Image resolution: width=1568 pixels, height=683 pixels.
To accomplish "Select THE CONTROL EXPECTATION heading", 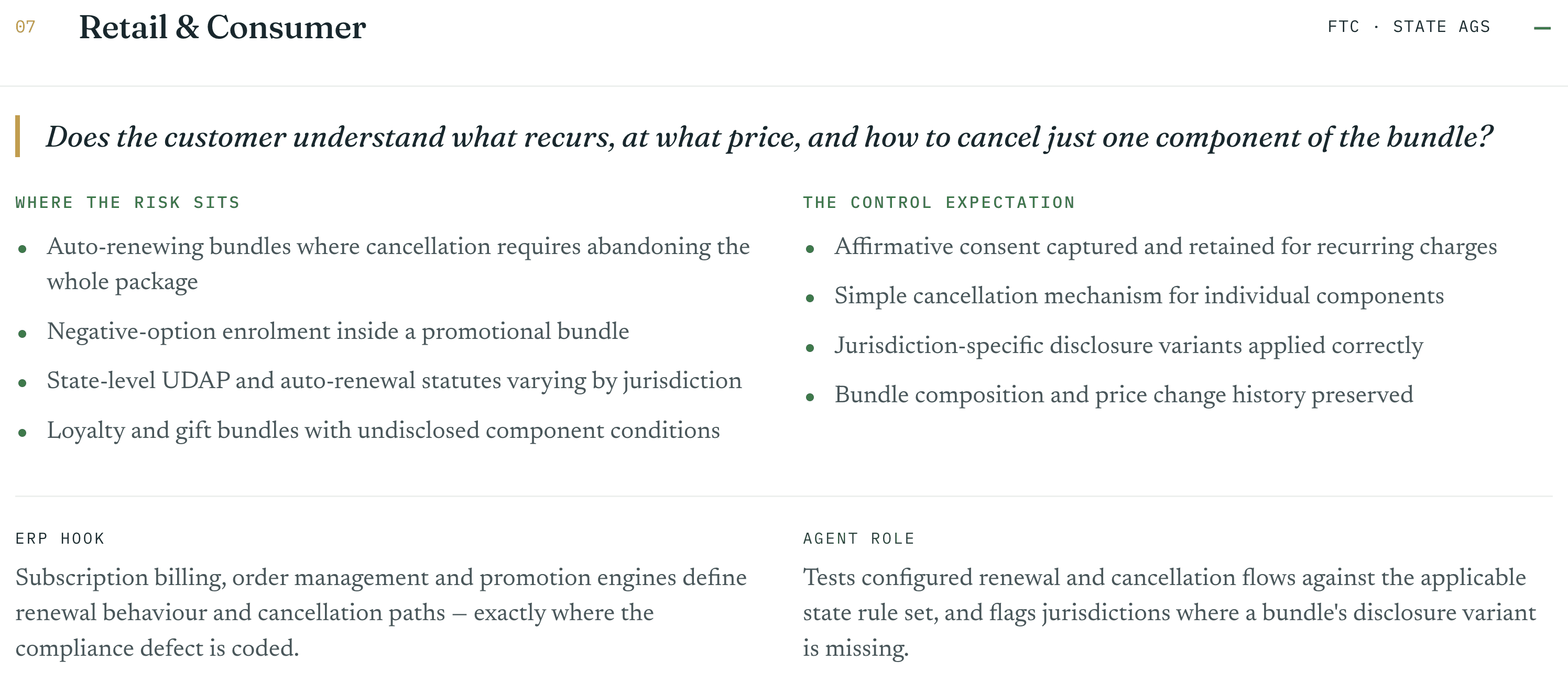I will 939,203.
